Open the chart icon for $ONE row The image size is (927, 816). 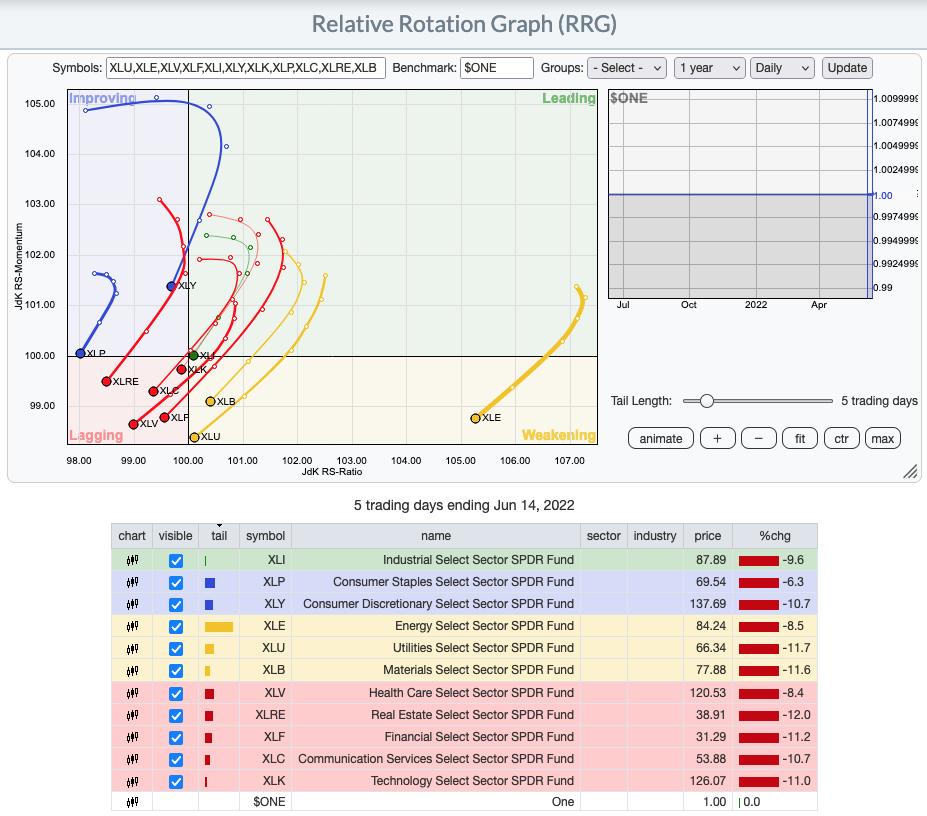[132, 802]
